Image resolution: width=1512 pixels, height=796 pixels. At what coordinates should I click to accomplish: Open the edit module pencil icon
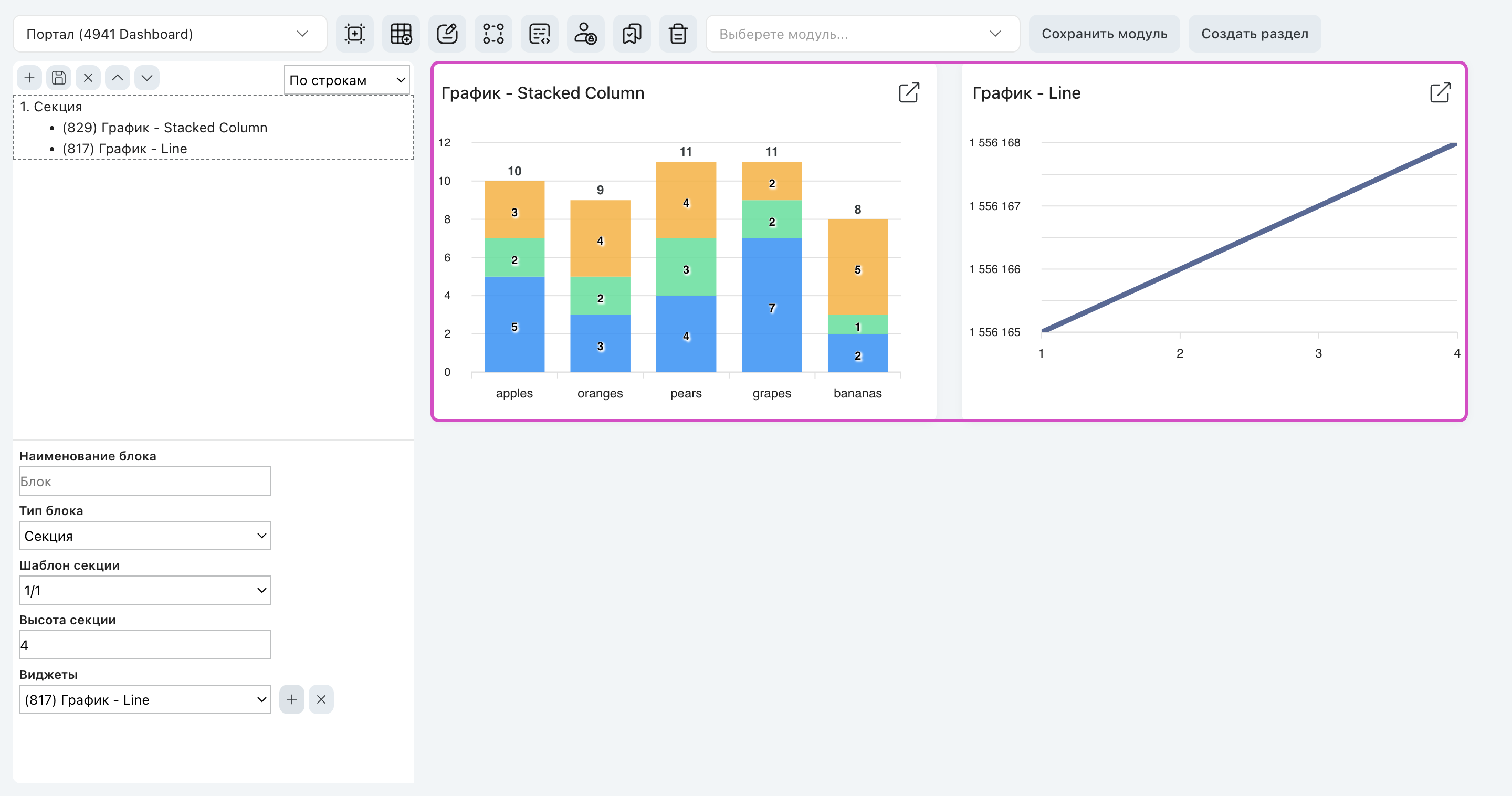tap(447, 34)
